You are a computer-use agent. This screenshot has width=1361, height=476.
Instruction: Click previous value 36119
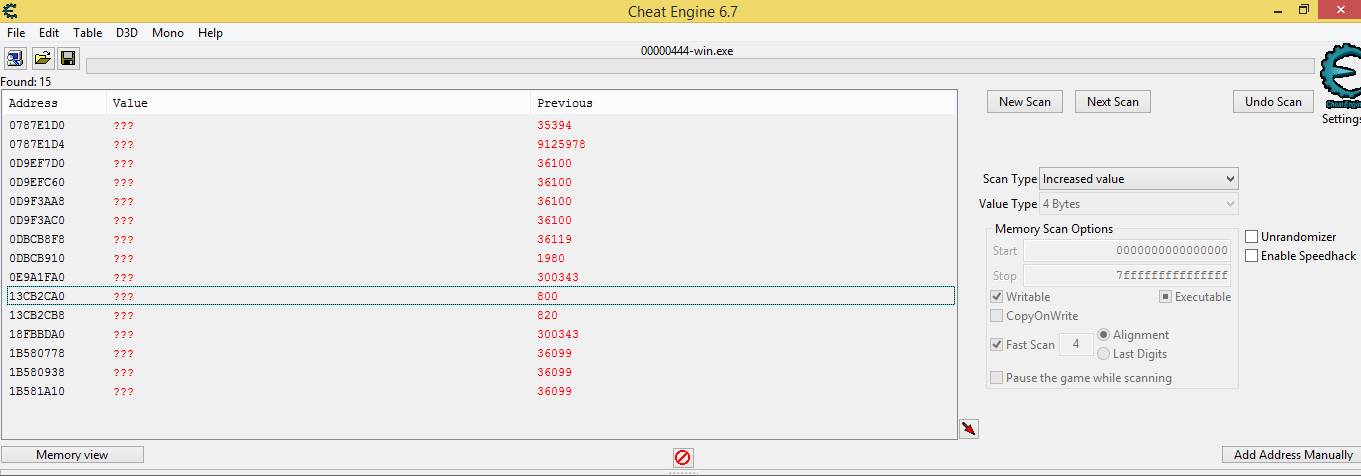(x=554, y=240)
